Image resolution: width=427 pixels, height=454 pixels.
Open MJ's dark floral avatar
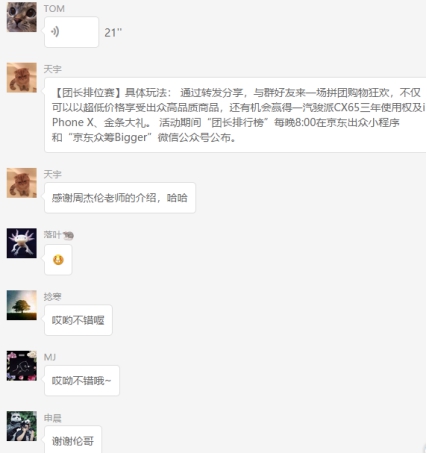[22, 366]
